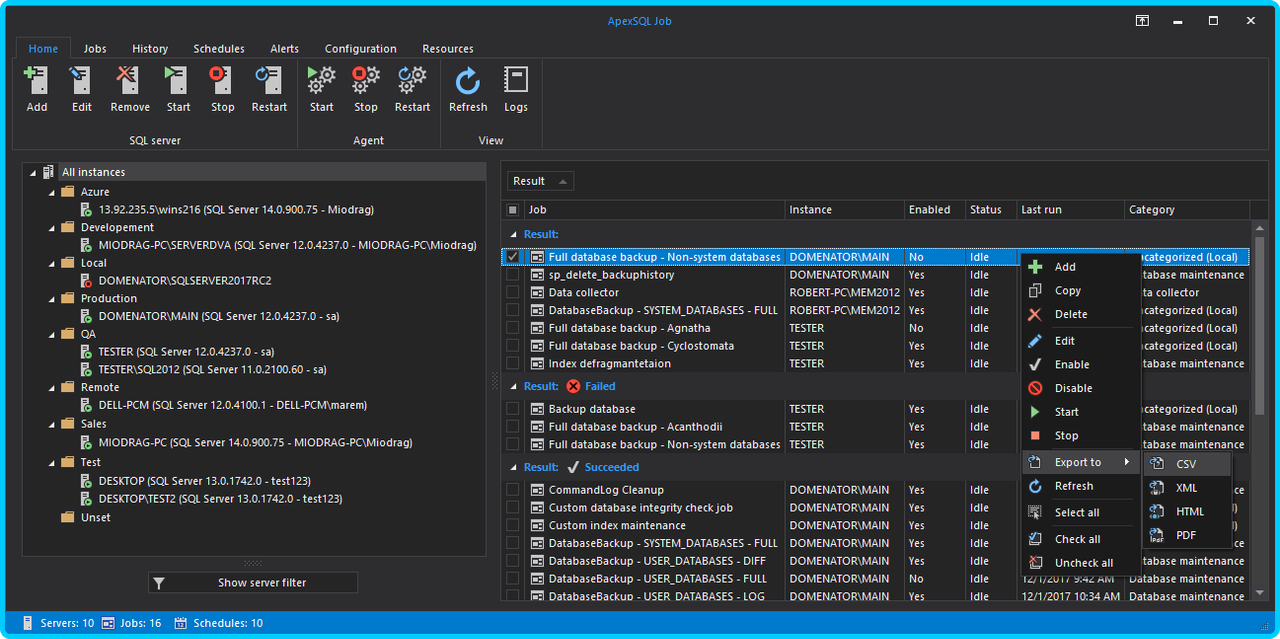Sort by the Instance column header
1280x639 pixels.
(844, 210)
